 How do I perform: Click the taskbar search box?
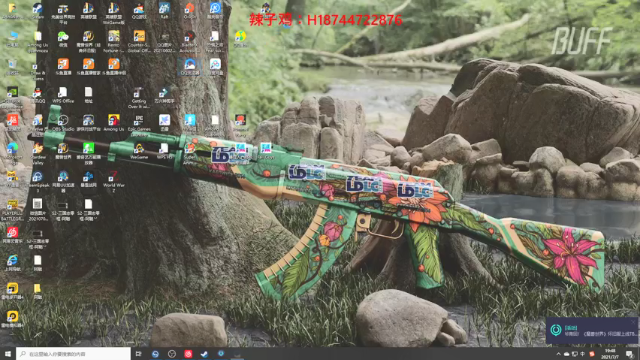coord(73,353)
